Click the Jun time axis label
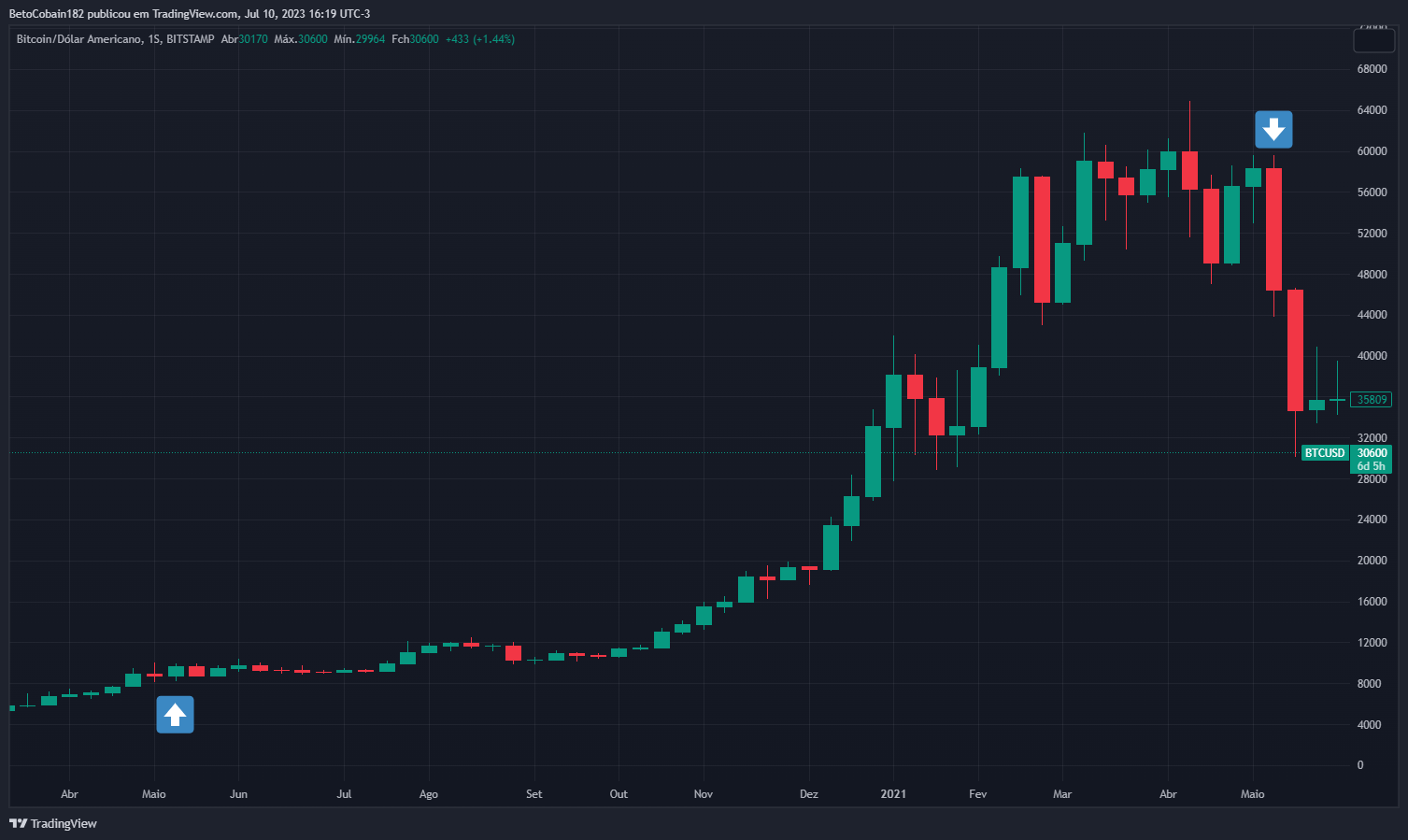The width and height of the screenshot is (1408, 840). click(238, 794)
